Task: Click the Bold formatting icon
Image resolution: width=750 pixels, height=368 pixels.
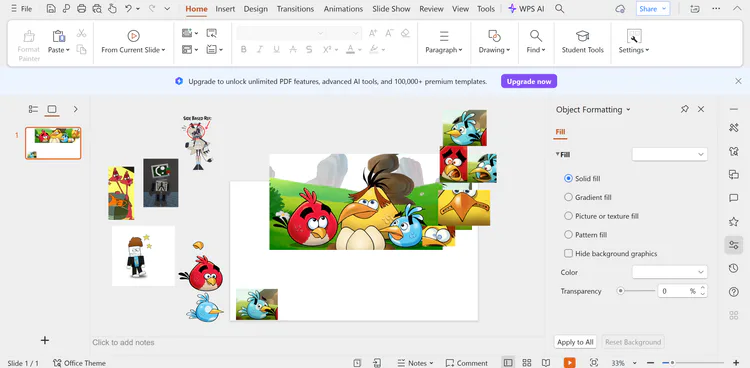Action: pyautogui.click(x=243, y=49)
